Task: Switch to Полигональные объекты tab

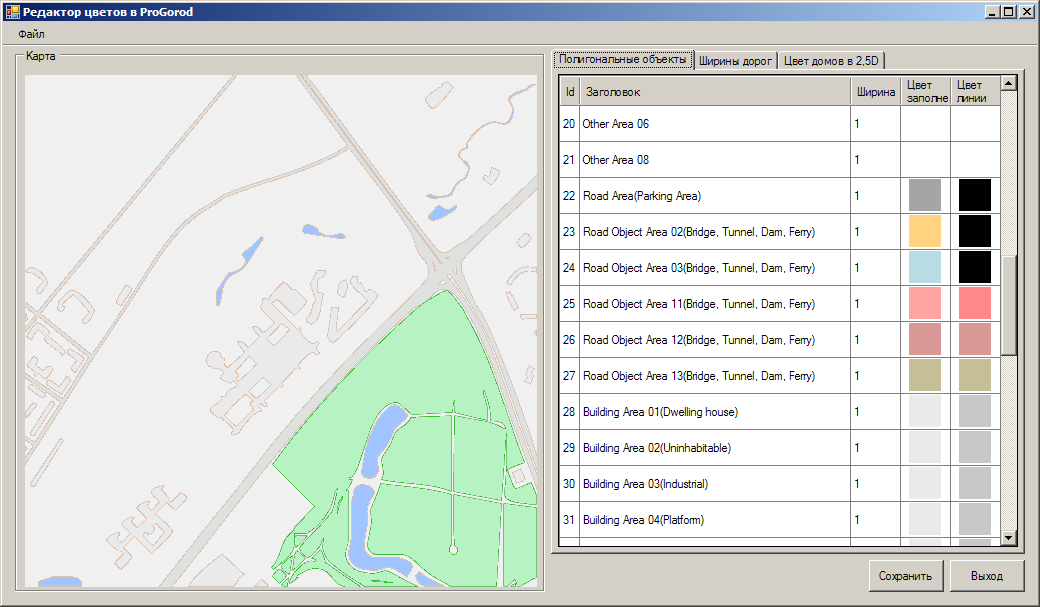Action: click(x=622, y=59)
